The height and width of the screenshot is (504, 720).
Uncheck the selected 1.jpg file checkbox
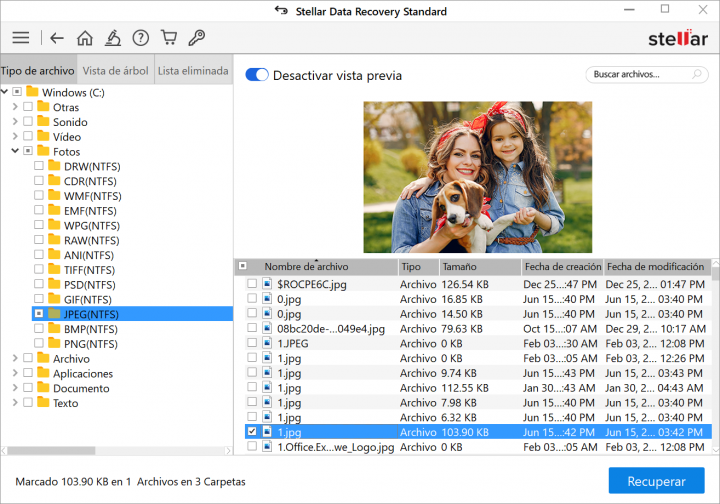(251, 432)
